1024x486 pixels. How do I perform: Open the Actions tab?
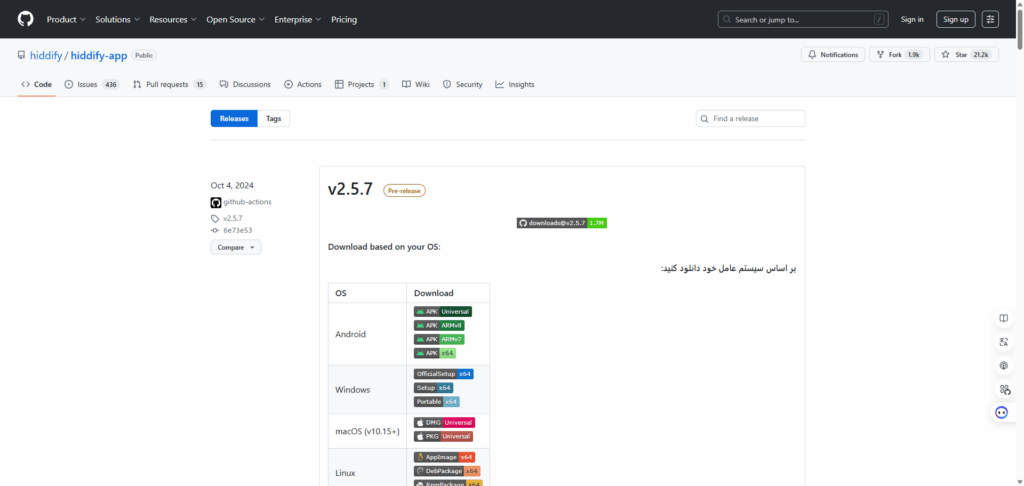[303, 84]
